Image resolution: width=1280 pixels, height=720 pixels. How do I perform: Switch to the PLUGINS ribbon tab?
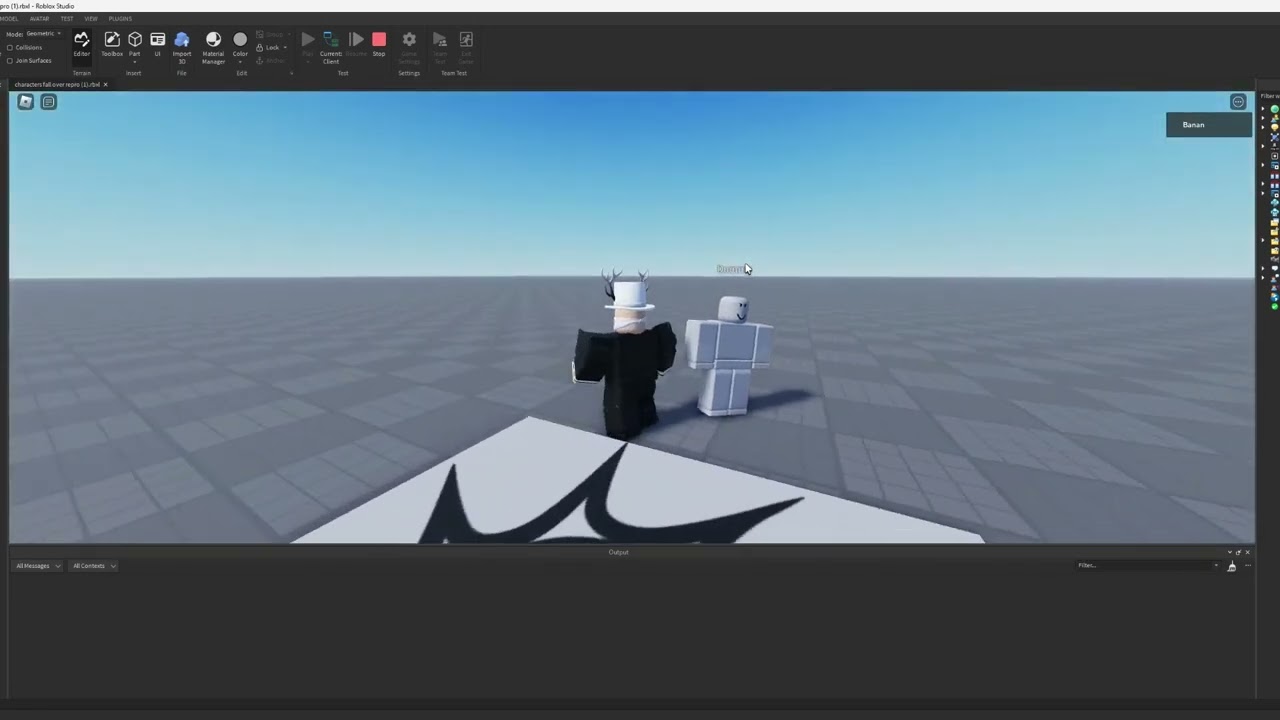click(120, 18)
